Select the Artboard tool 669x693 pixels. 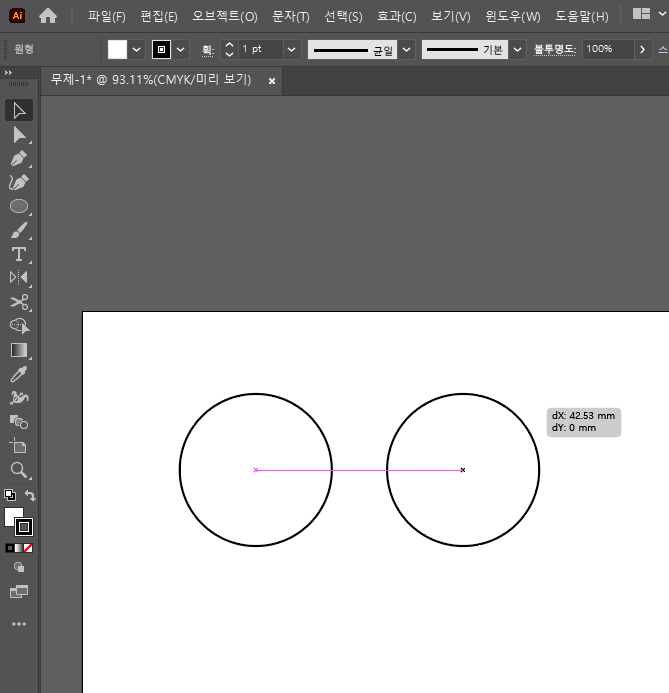(x=19, y=446)
